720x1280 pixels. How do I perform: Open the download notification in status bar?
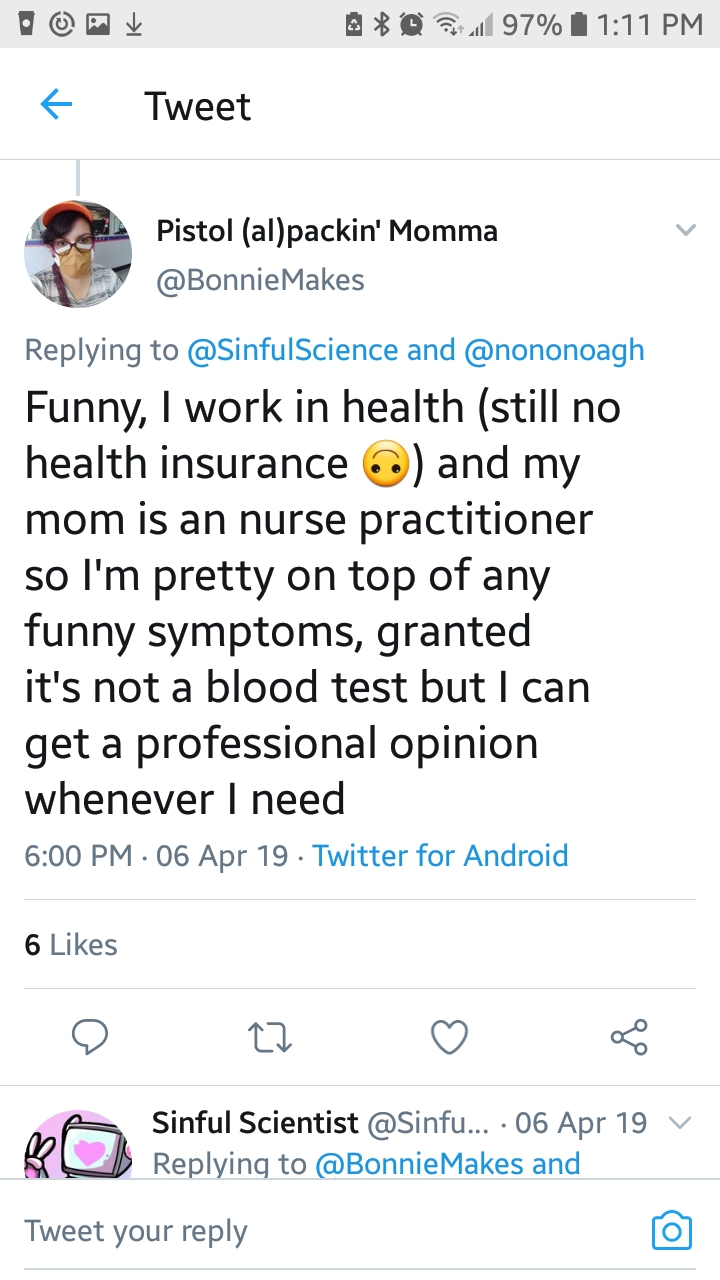click(x=131, y=25)
